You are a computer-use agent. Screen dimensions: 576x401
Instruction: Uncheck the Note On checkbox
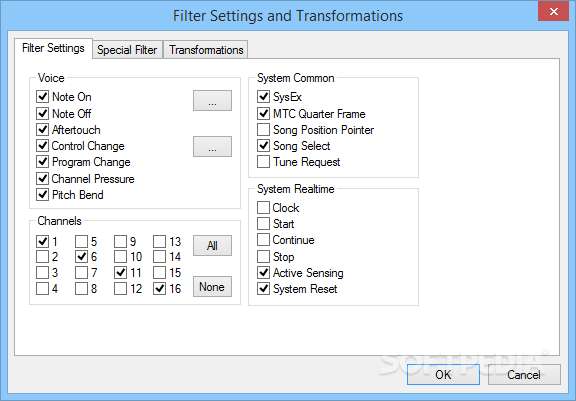43,97
